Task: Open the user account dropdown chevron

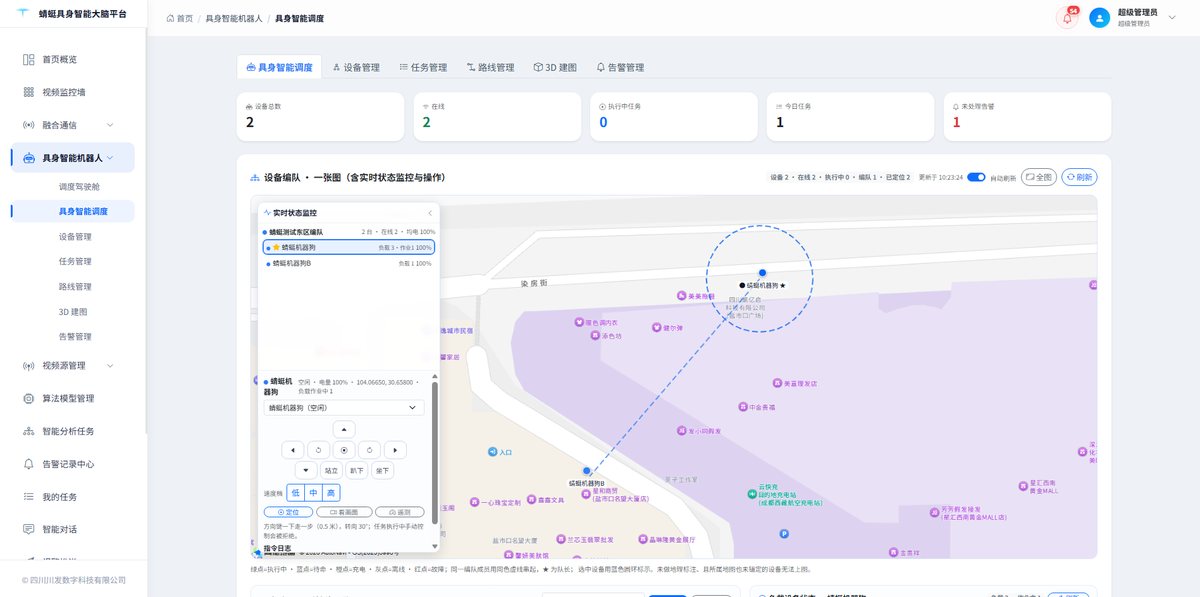Action: pyautogui.click(x=1172, y=17)
